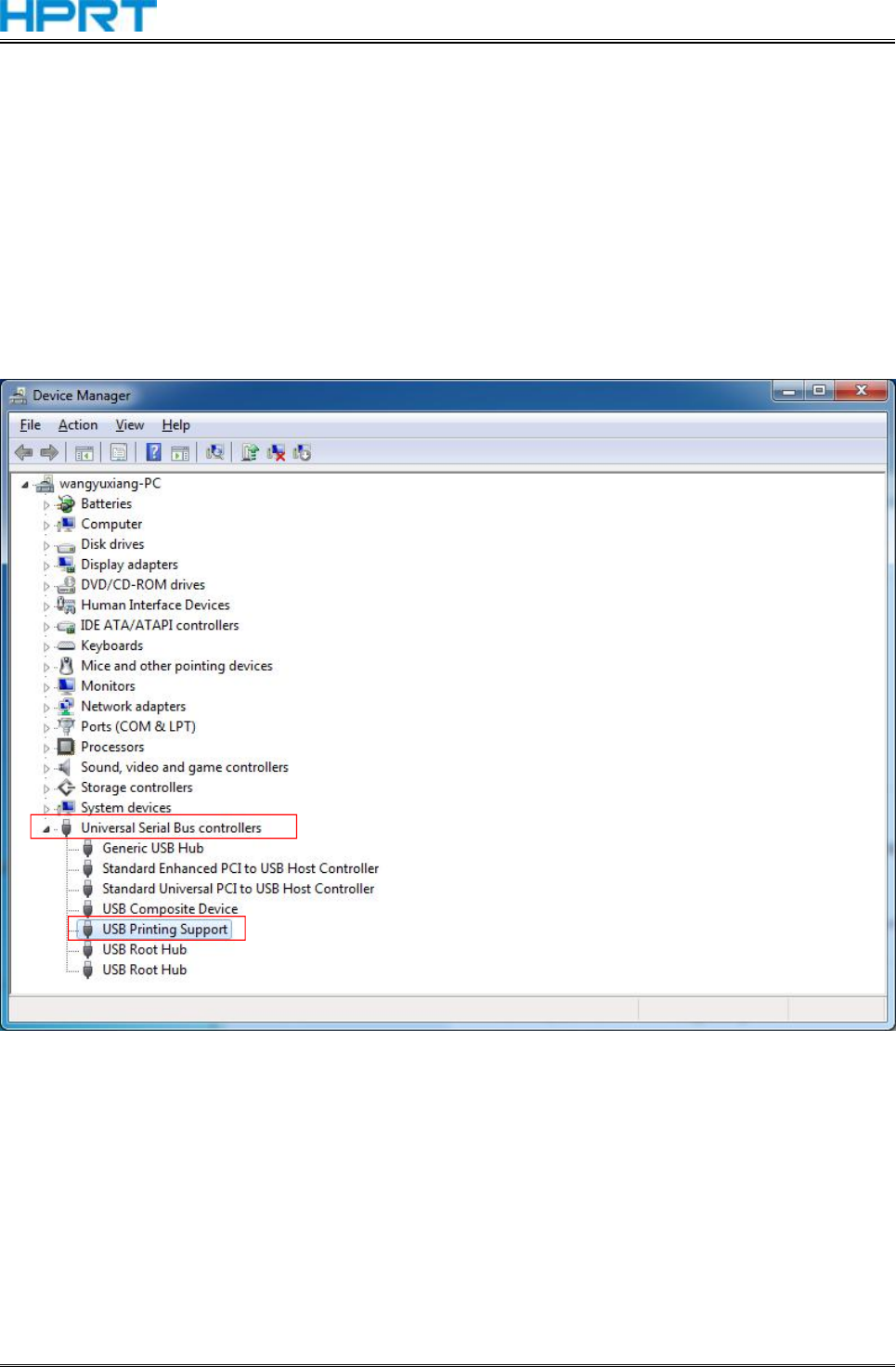Expand the Processors category
The image size is (896, 1367).
click(x=46, y=749)
